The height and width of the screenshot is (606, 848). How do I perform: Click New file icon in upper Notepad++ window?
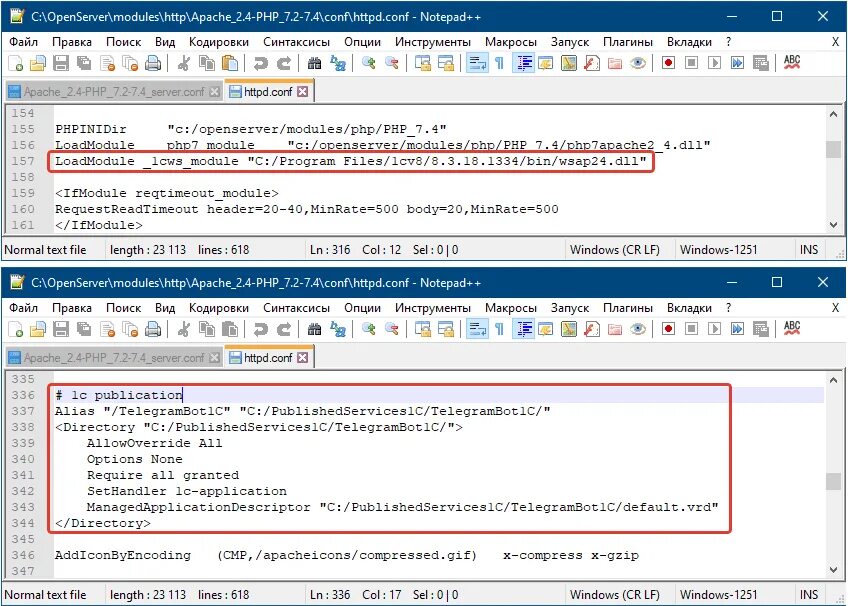coord(16,64)
